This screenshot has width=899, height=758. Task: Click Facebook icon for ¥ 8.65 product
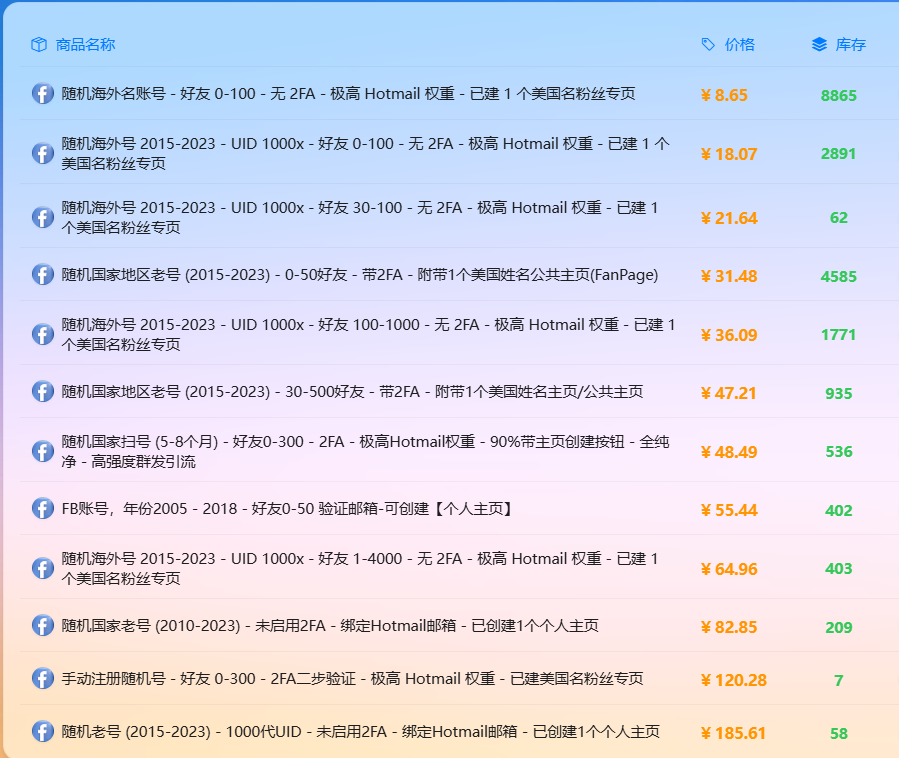43,93
